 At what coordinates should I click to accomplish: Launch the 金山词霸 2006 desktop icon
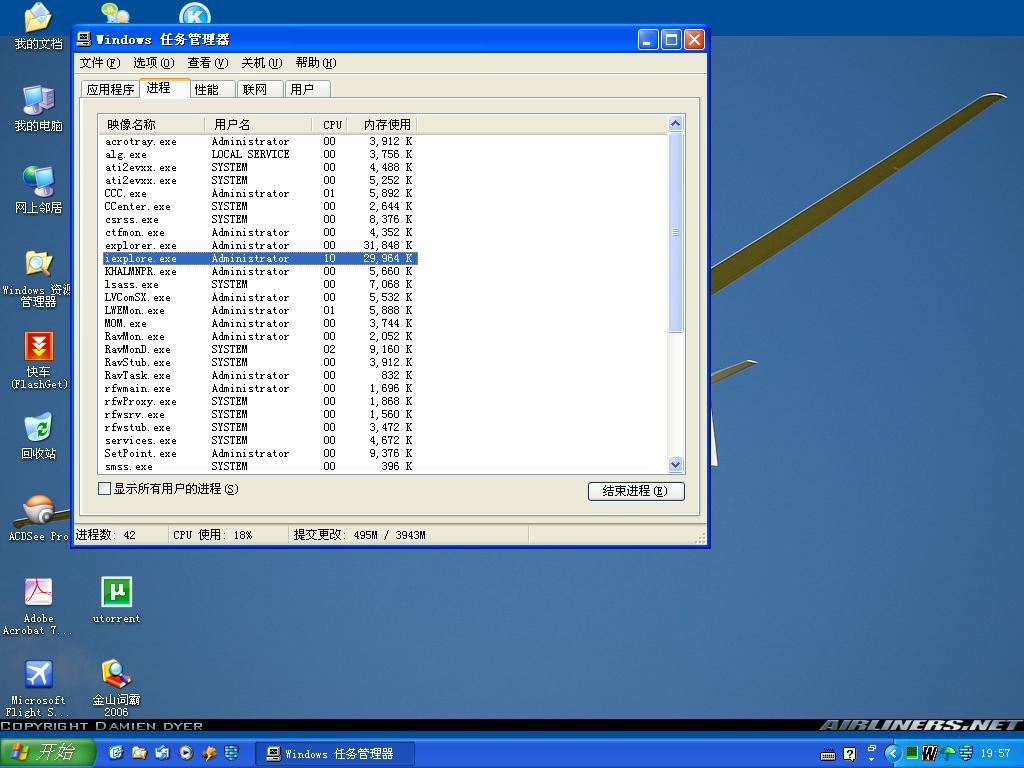116,688
